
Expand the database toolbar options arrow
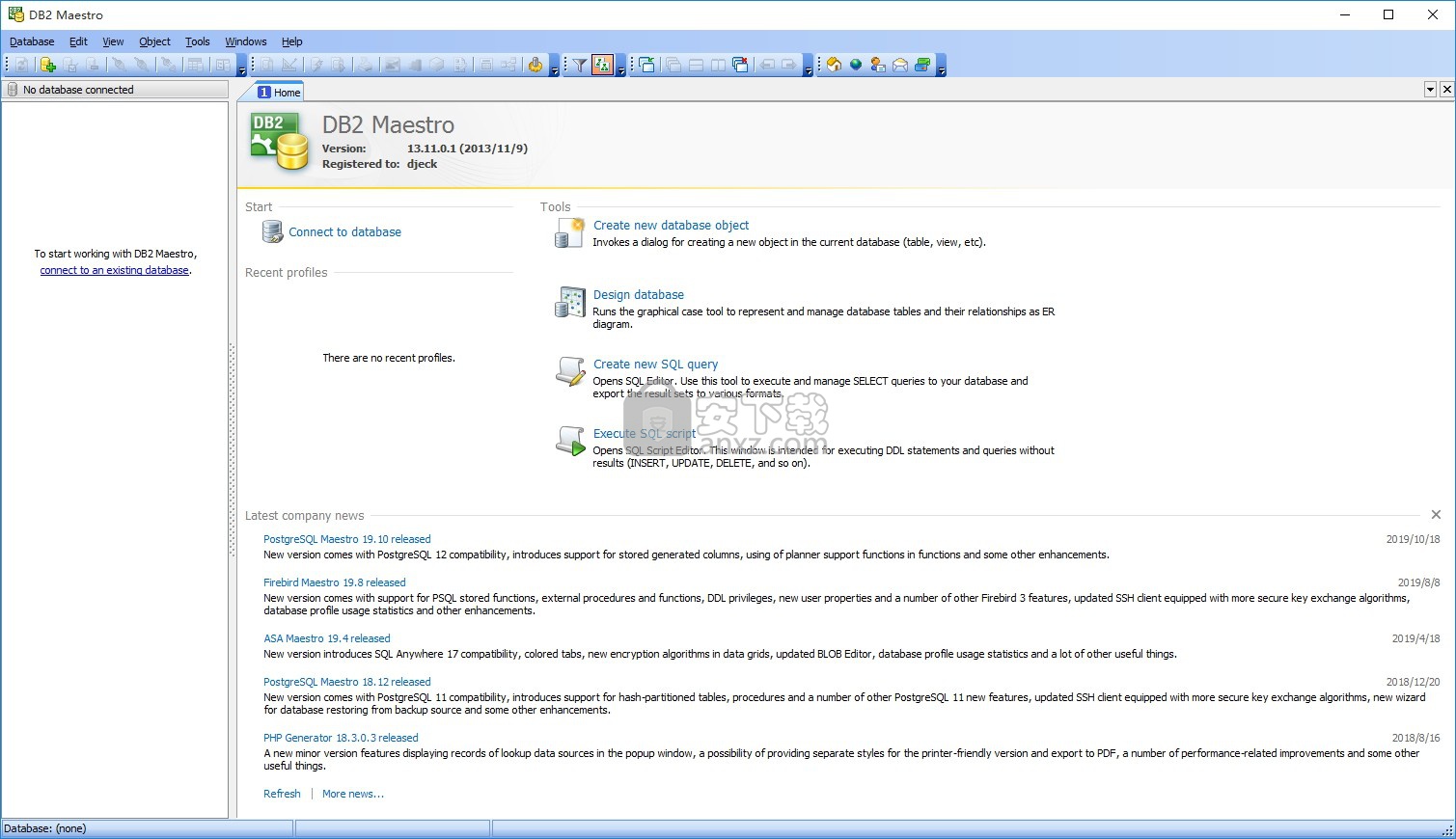point(242,65)
